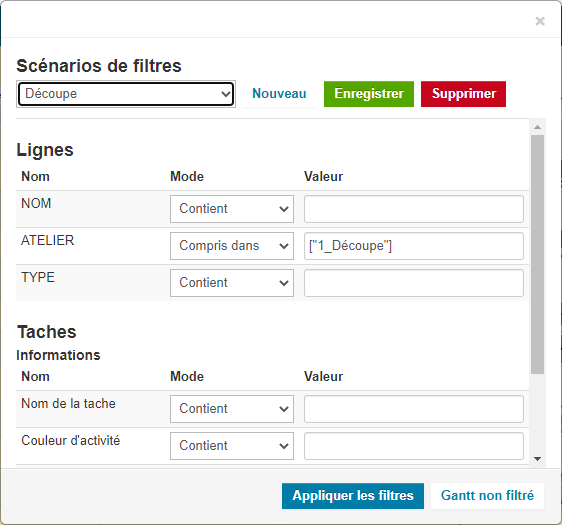Screen dimensions: 562x525
Task: Click the TYPE value input field
Action: (414, 283)
